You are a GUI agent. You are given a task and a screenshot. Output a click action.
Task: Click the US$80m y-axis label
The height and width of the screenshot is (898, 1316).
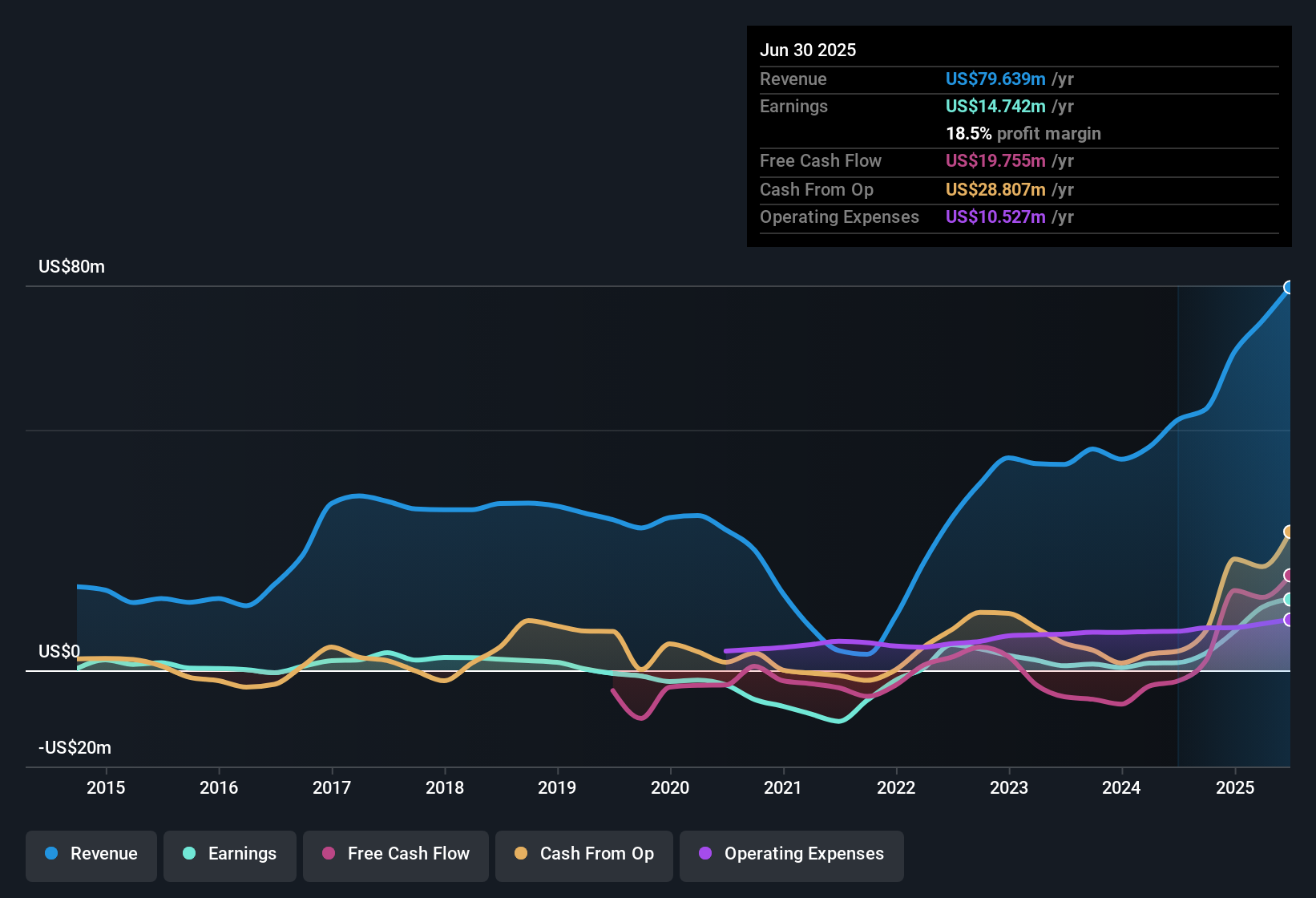click(71, 267)
